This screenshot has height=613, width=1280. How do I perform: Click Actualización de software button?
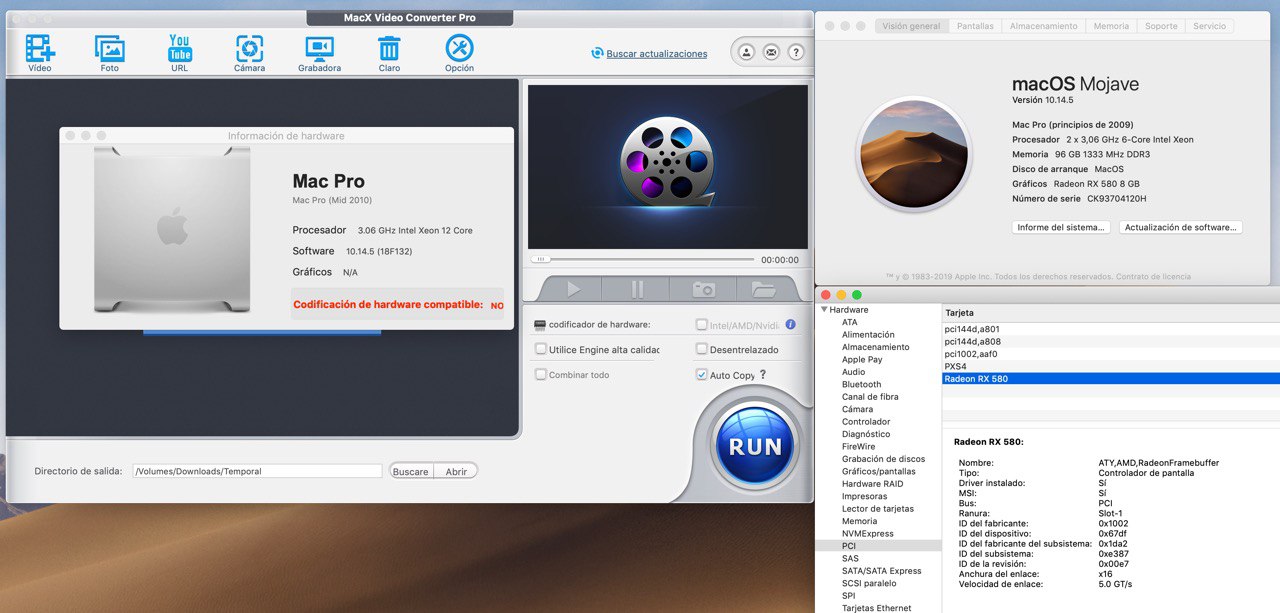(x=1181, y=227)
